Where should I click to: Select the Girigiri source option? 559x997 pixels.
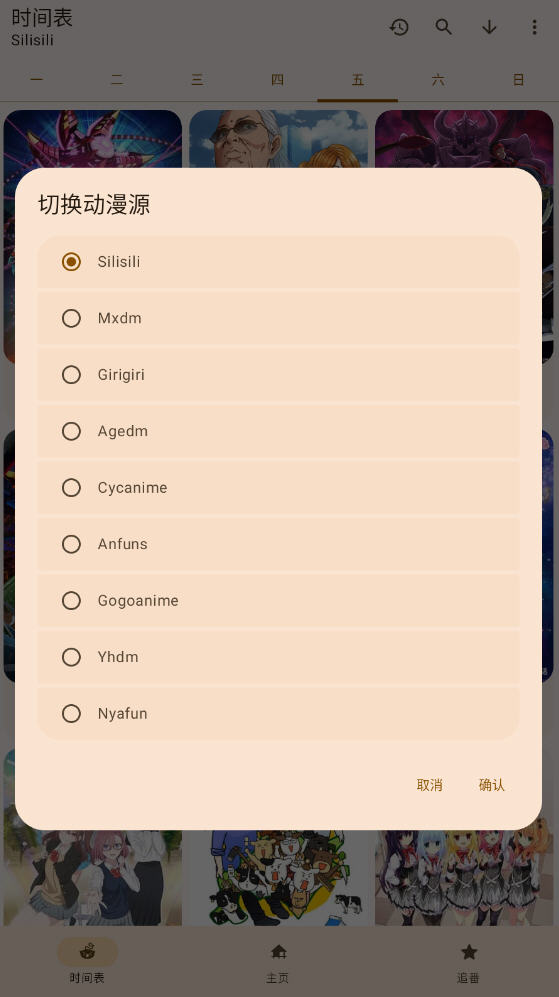tap(279, 375)
